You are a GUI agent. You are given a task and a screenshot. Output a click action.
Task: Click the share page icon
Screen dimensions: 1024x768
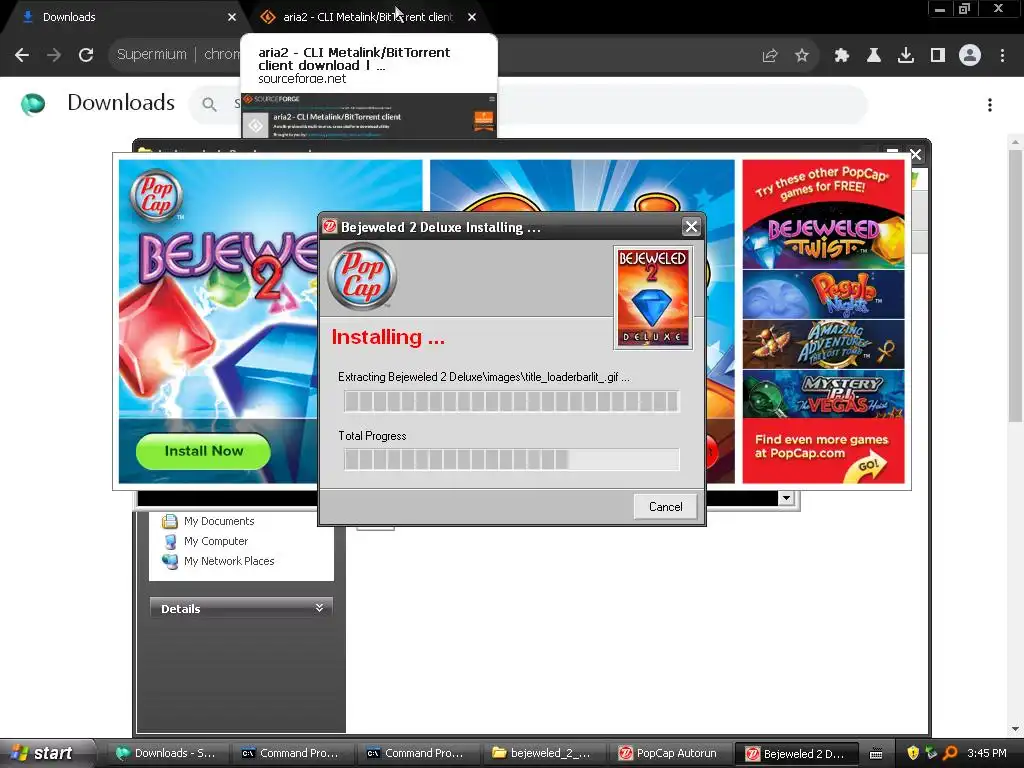point(770,56)
